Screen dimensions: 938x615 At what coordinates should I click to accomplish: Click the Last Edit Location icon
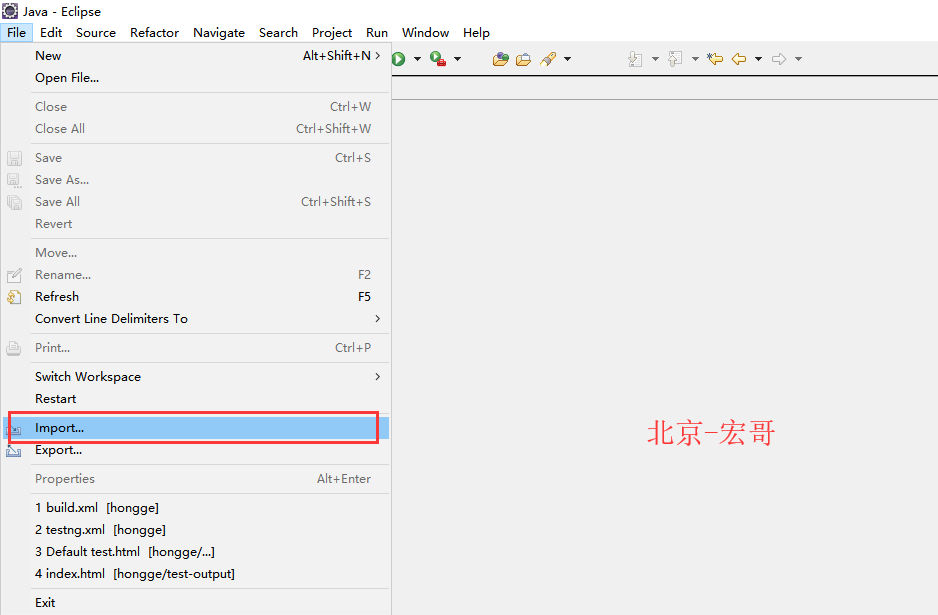[x=715, y=59]
